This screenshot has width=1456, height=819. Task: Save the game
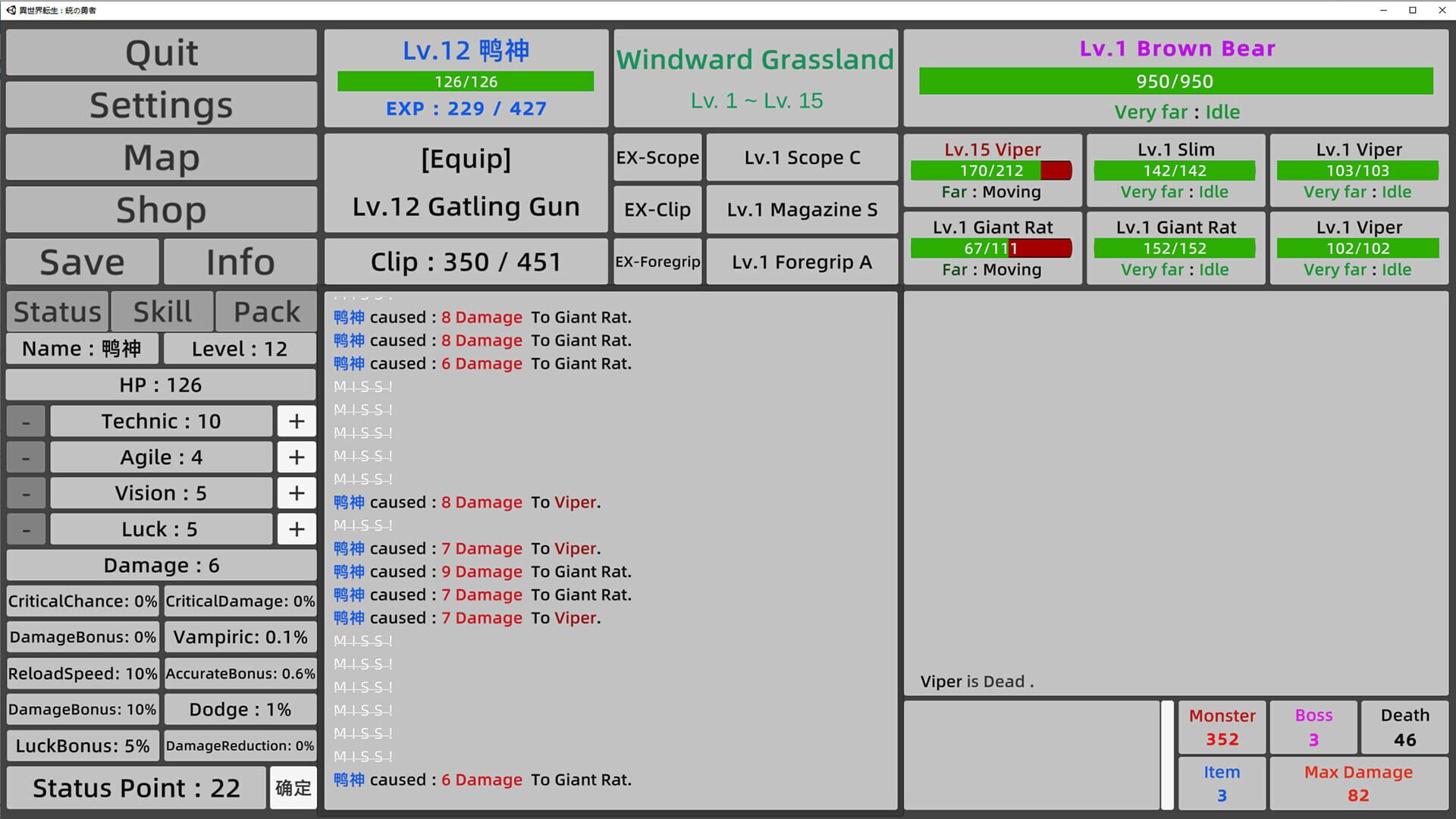click(x=81, y=262)
